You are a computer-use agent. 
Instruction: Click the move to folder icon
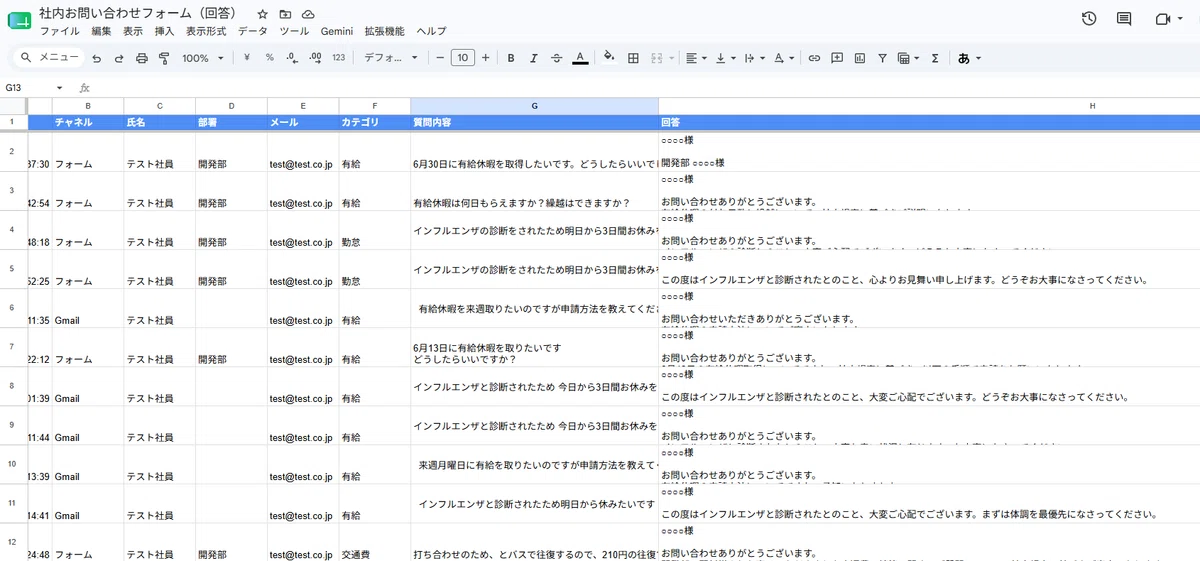[x=285, y=15]
